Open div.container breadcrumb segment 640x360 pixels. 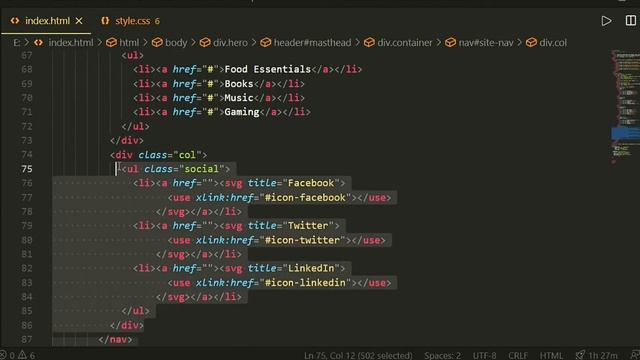pyautogui.click(x=404, y=42)
